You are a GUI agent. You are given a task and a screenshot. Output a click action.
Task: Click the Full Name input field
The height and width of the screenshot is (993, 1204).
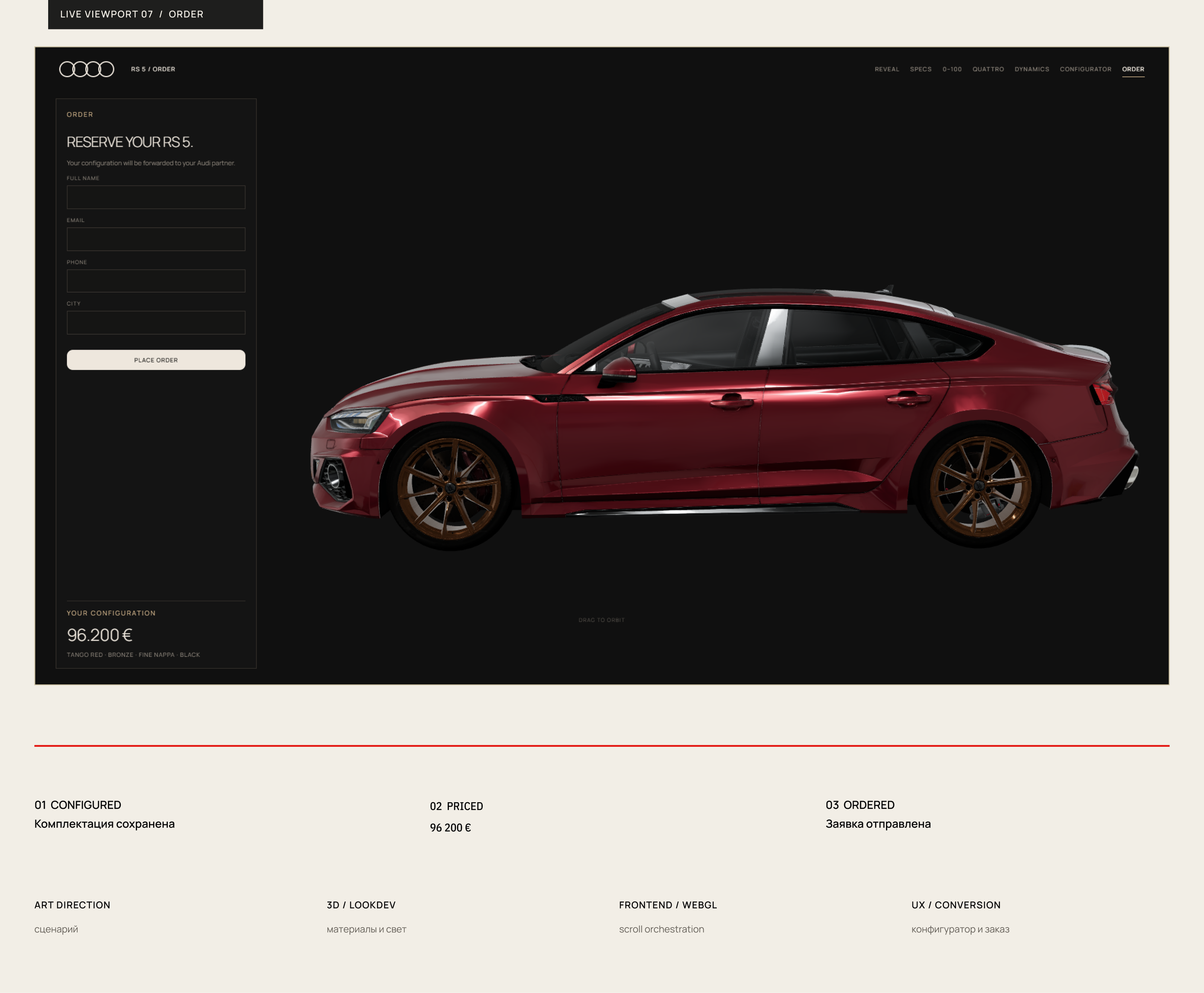click(x=156, y=197)
